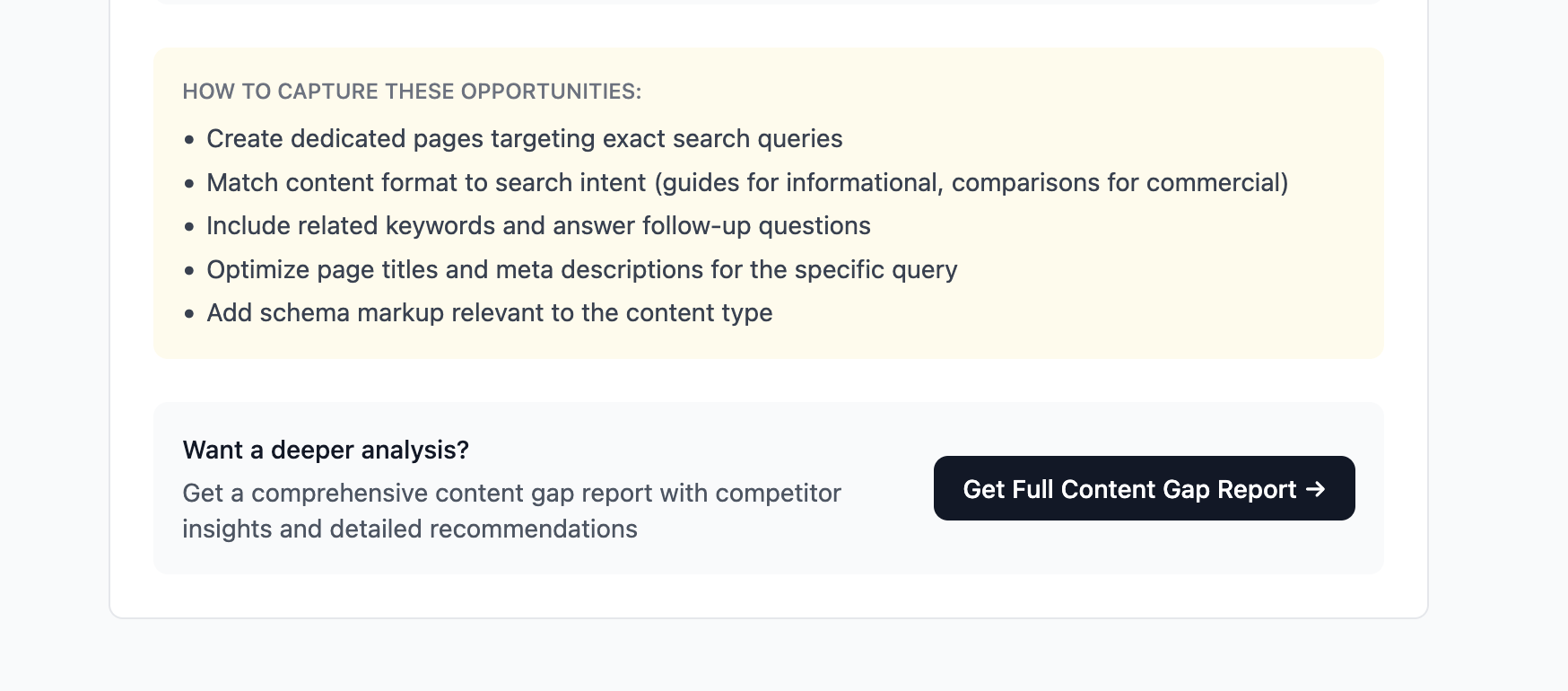Image resolution: width=1568 pixels, height=691 pixels.
Task: Click the words 'insights and detailed recommendations'
Action: click(x=410, y=529)
